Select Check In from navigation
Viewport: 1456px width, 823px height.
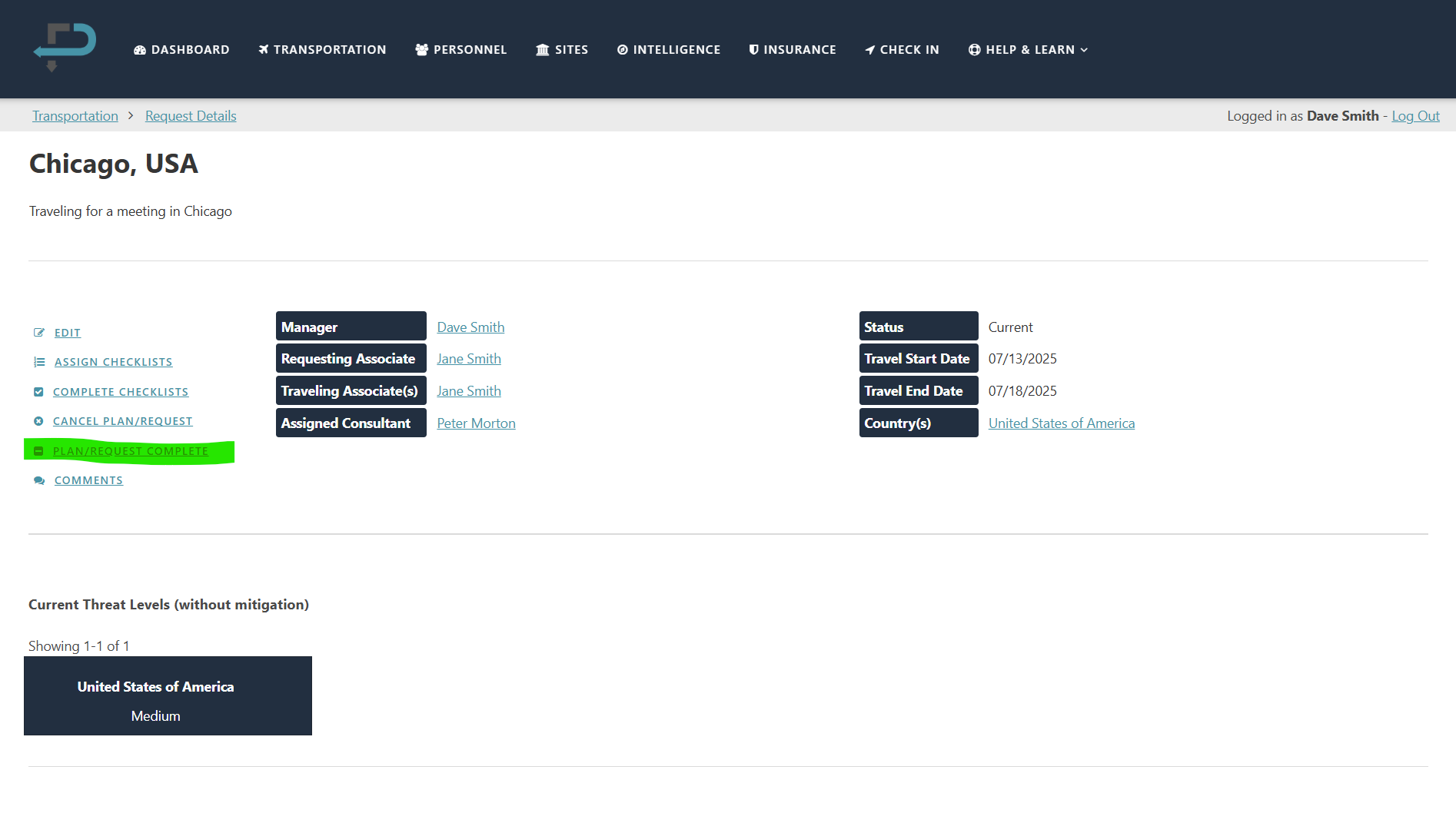[902, 50]
